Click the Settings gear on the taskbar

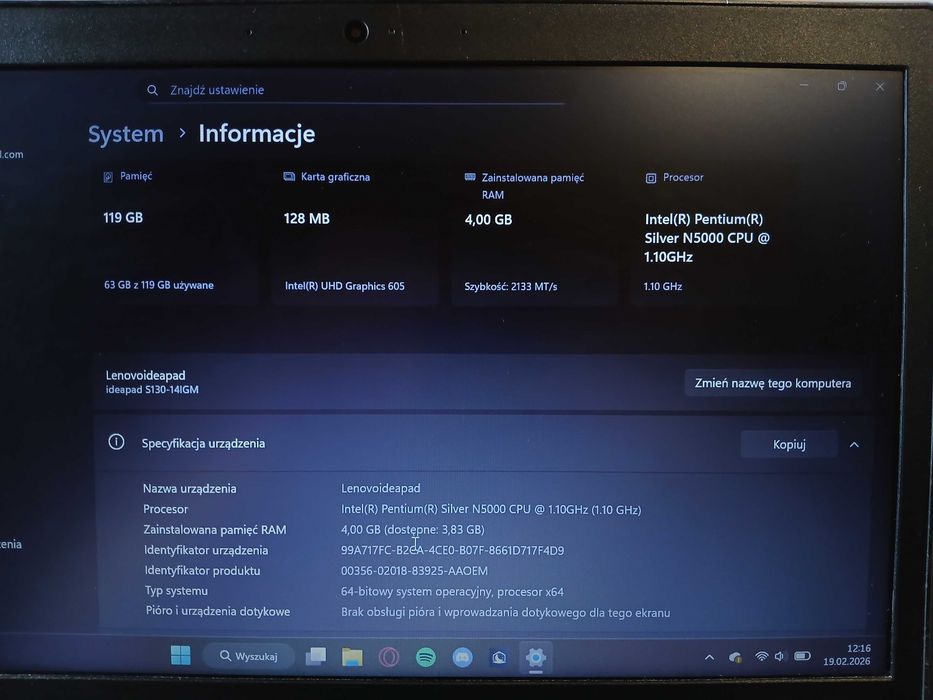tap(536, 658)
